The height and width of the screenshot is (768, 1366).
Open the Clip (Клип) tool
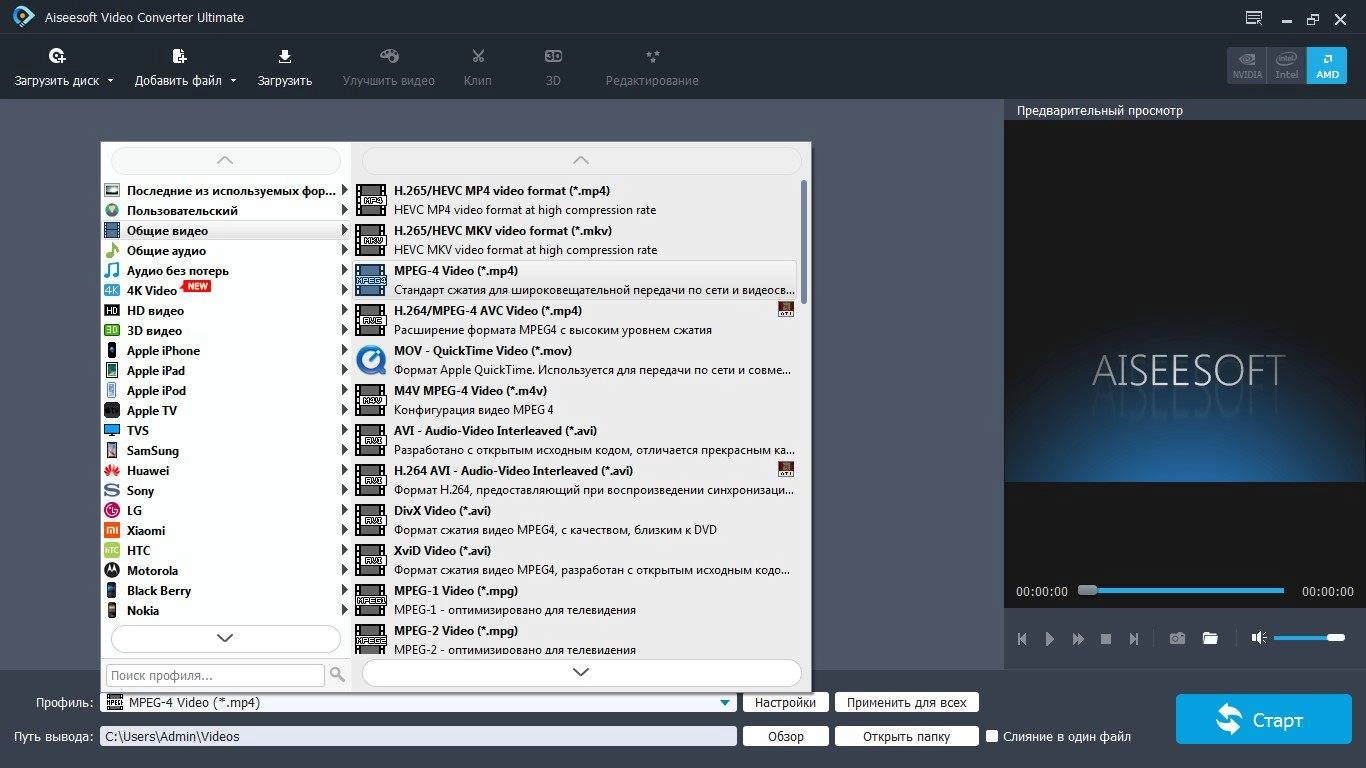coord(478,67)
